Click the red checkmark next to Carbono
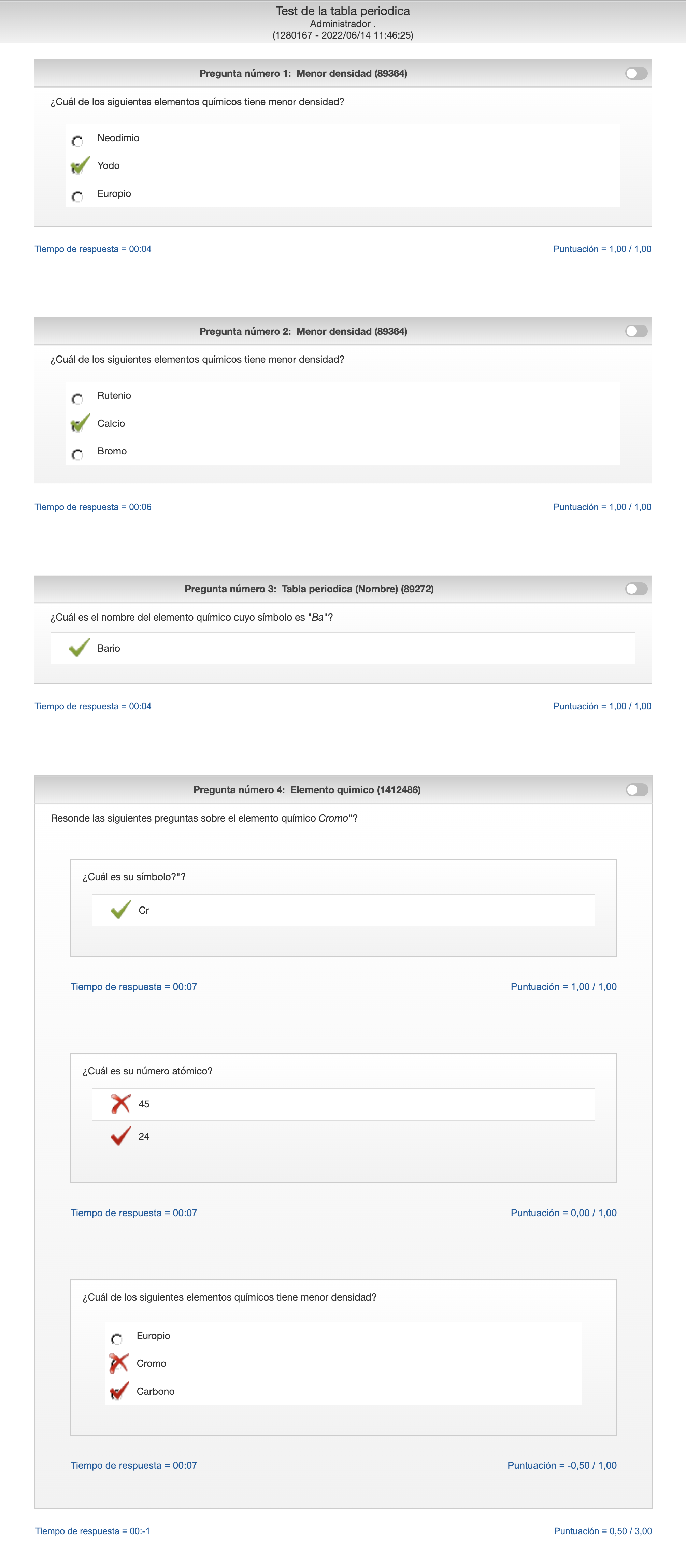Image resolution: width=686 pixels, height=1568 pixels. 119,1391
